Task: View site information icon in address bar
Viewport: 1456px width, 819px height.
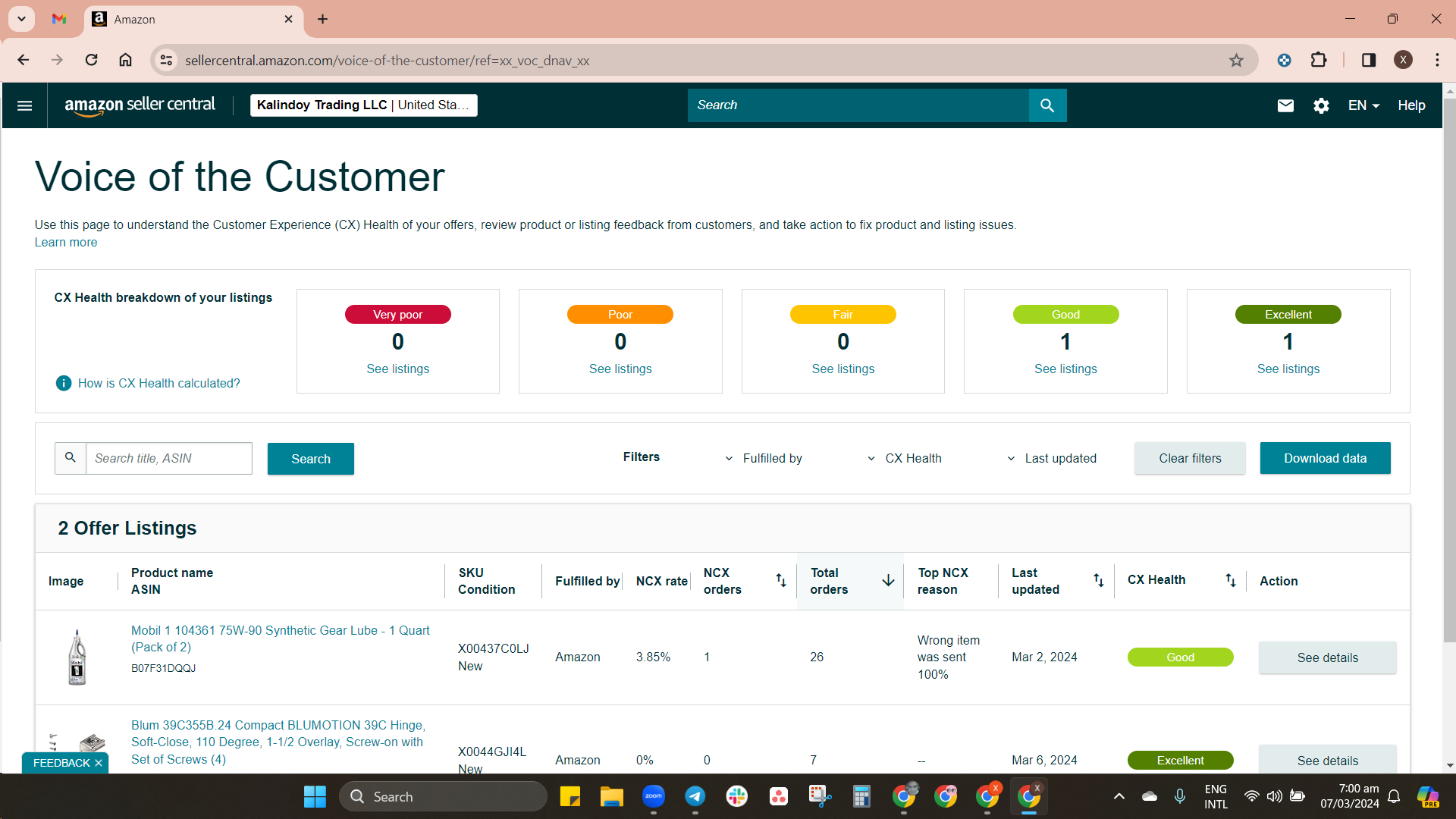Action: pyautogui.click(x=166, y=60)
